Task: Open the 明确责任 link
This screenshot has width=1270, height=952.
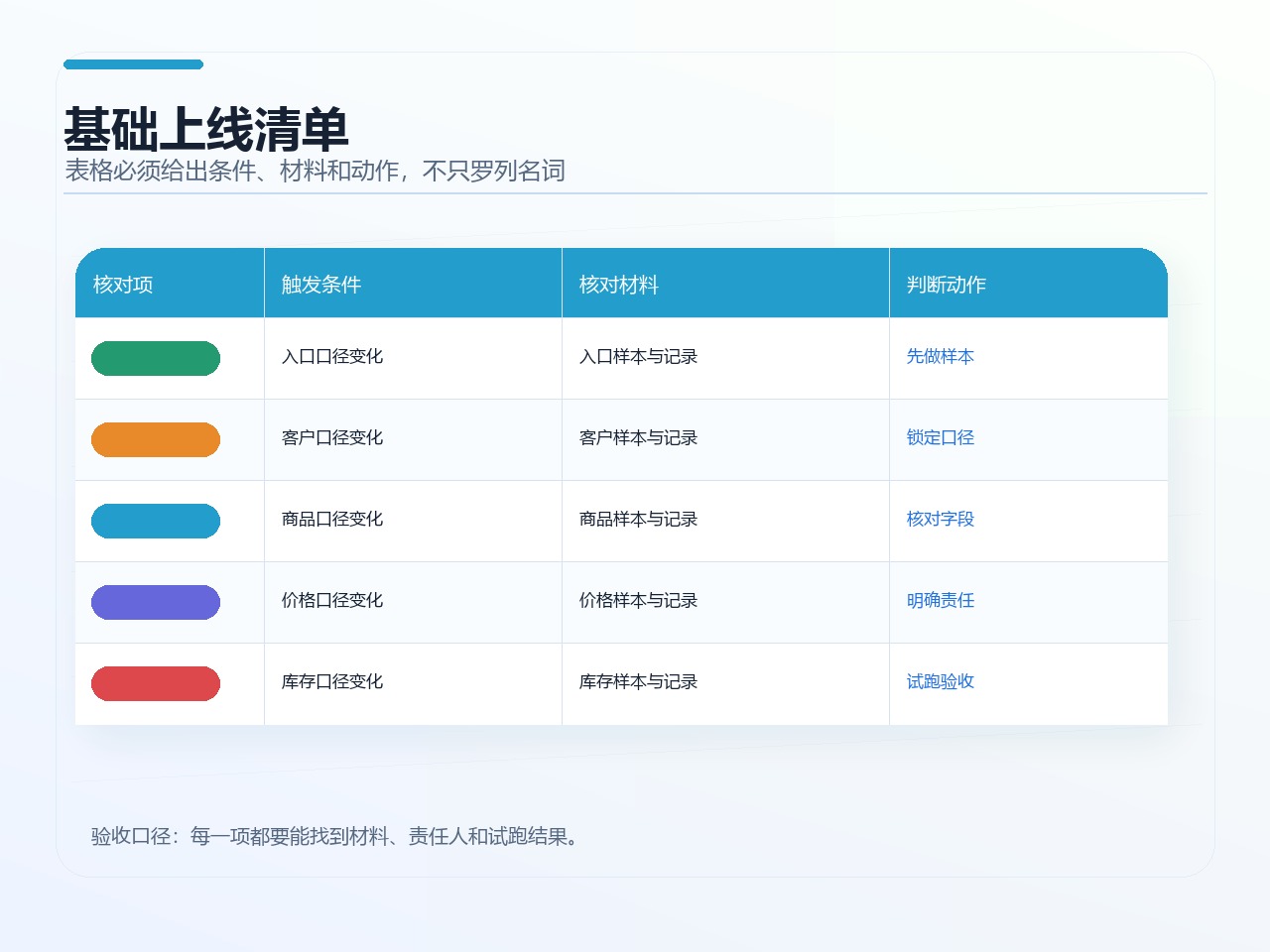Action: tap(941, 600)
